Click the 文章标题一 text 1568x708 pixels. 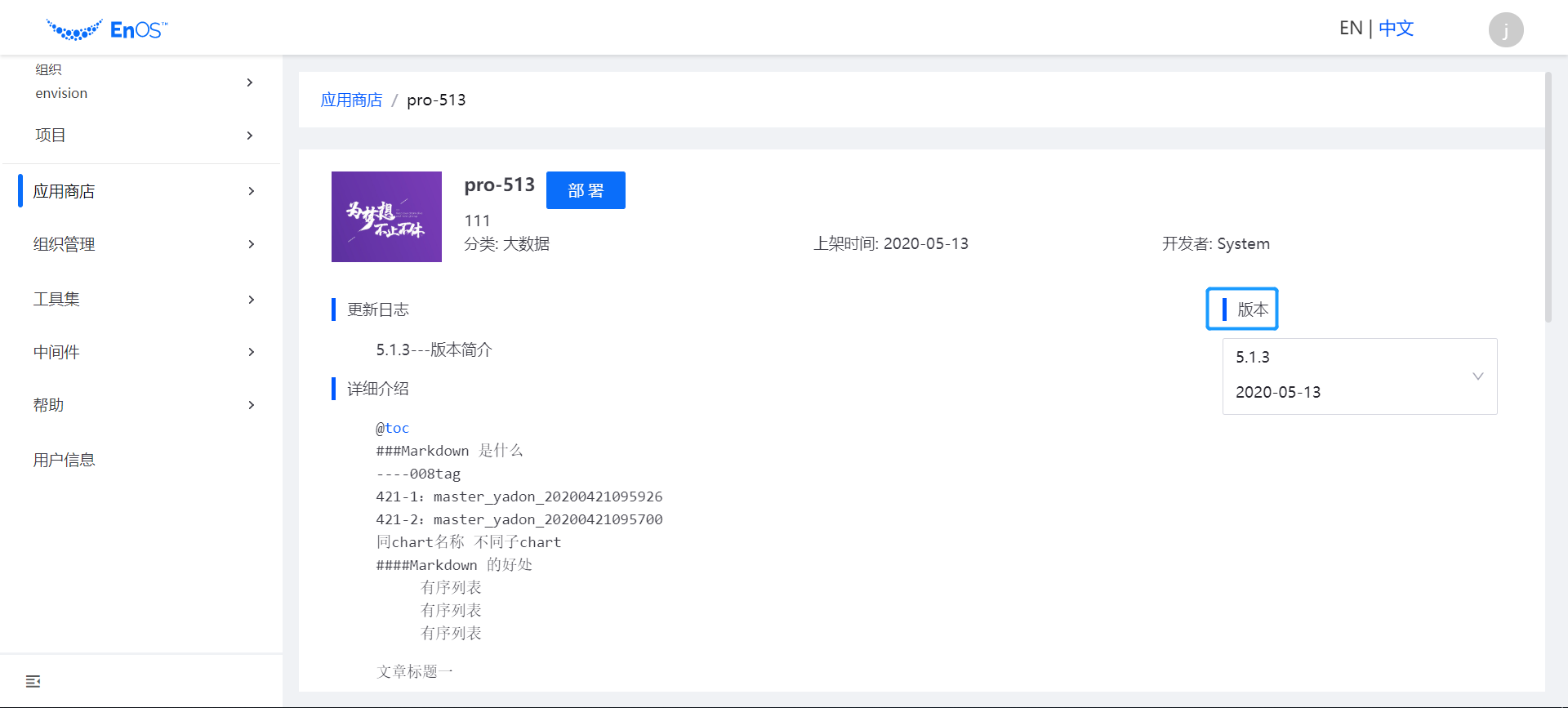click(x=415, y=671)
